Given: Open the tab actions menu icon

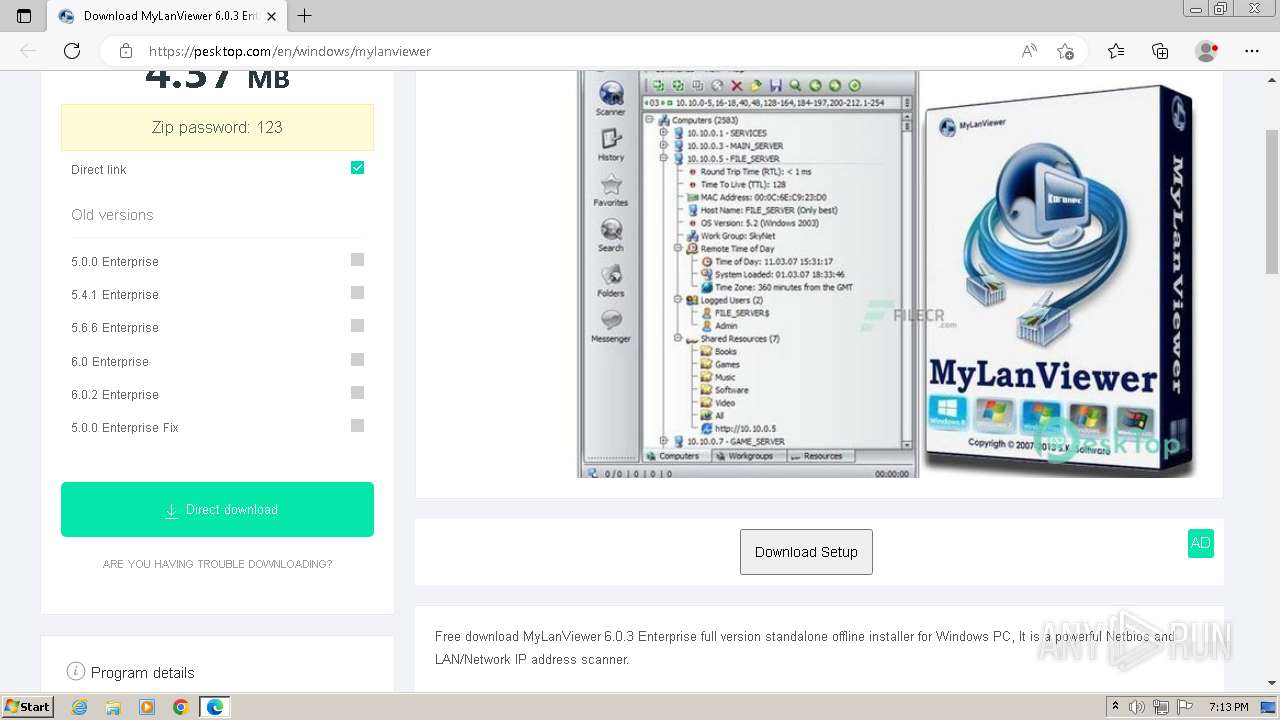Looking at the screenshot, I should point(24,16).
